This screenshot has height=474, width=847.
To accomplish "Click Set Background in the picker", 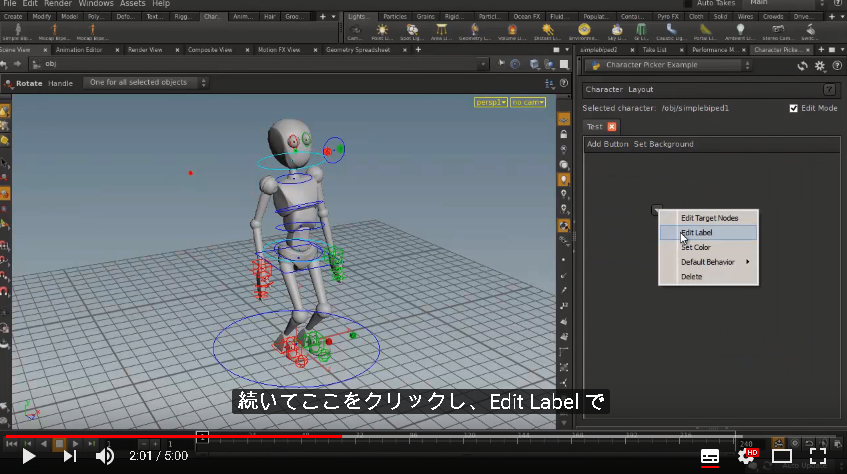I will pyautogui.click(x=663, y=144).
